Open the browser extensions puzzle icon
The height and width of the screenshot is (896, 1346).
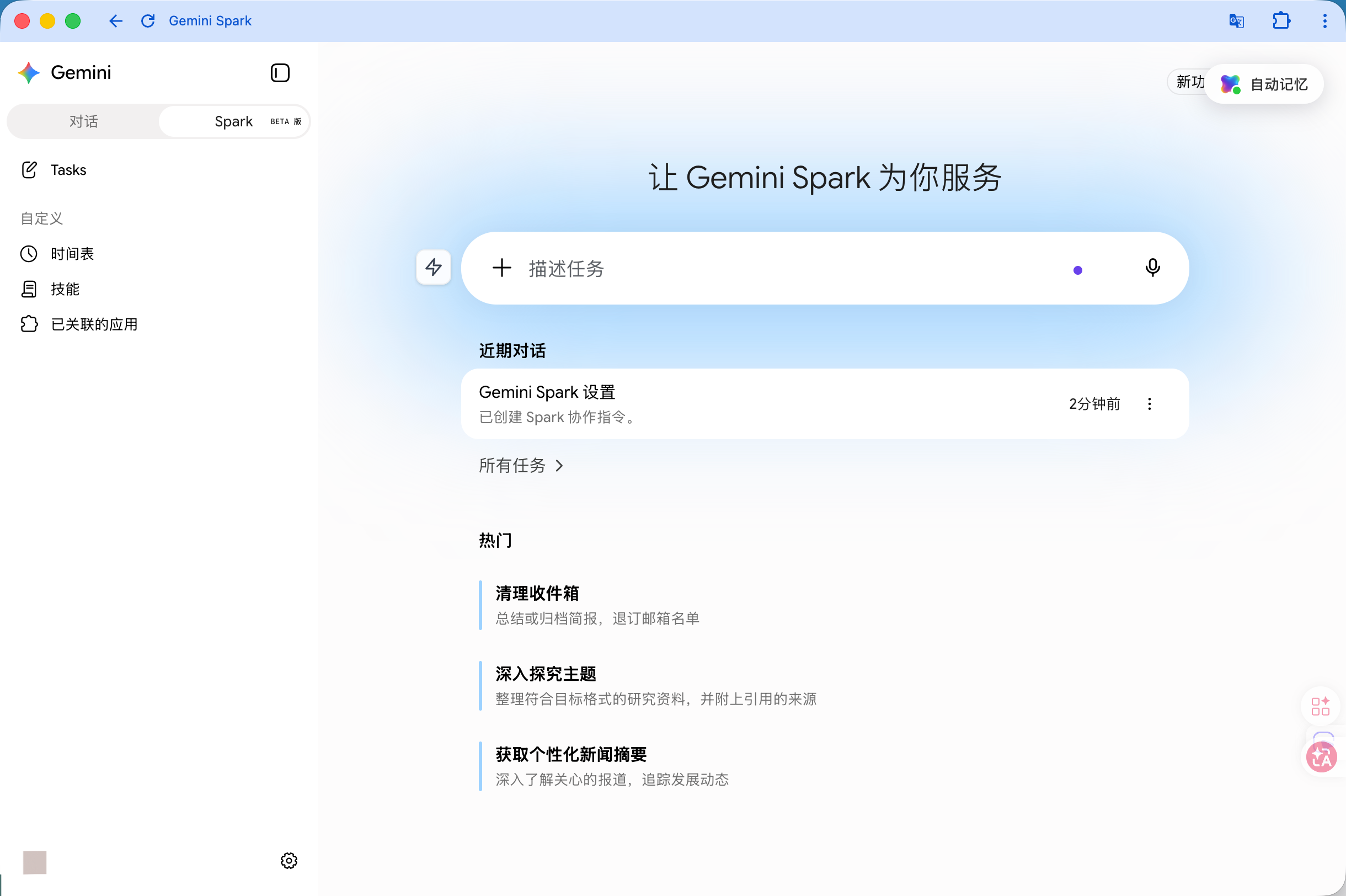1281,21
